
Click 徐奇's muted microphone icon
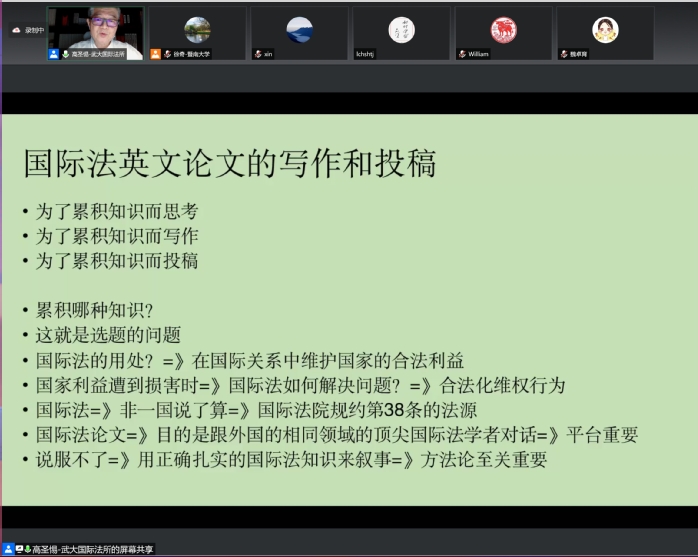[x=167, y=54]
